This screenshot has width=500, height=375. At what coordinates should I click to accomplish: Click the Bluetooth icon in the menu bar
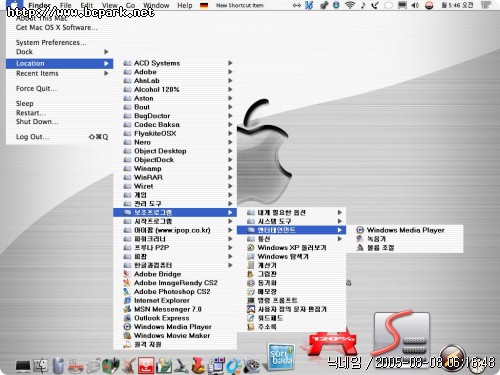click(x=309, y=5)
